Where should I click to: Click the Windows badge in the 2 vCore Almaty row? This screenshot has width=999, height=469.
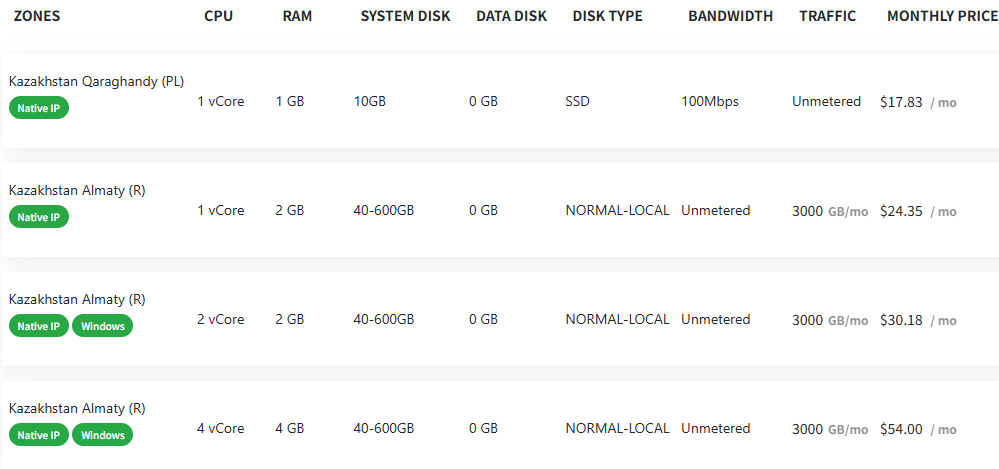(x=102, y=326)
